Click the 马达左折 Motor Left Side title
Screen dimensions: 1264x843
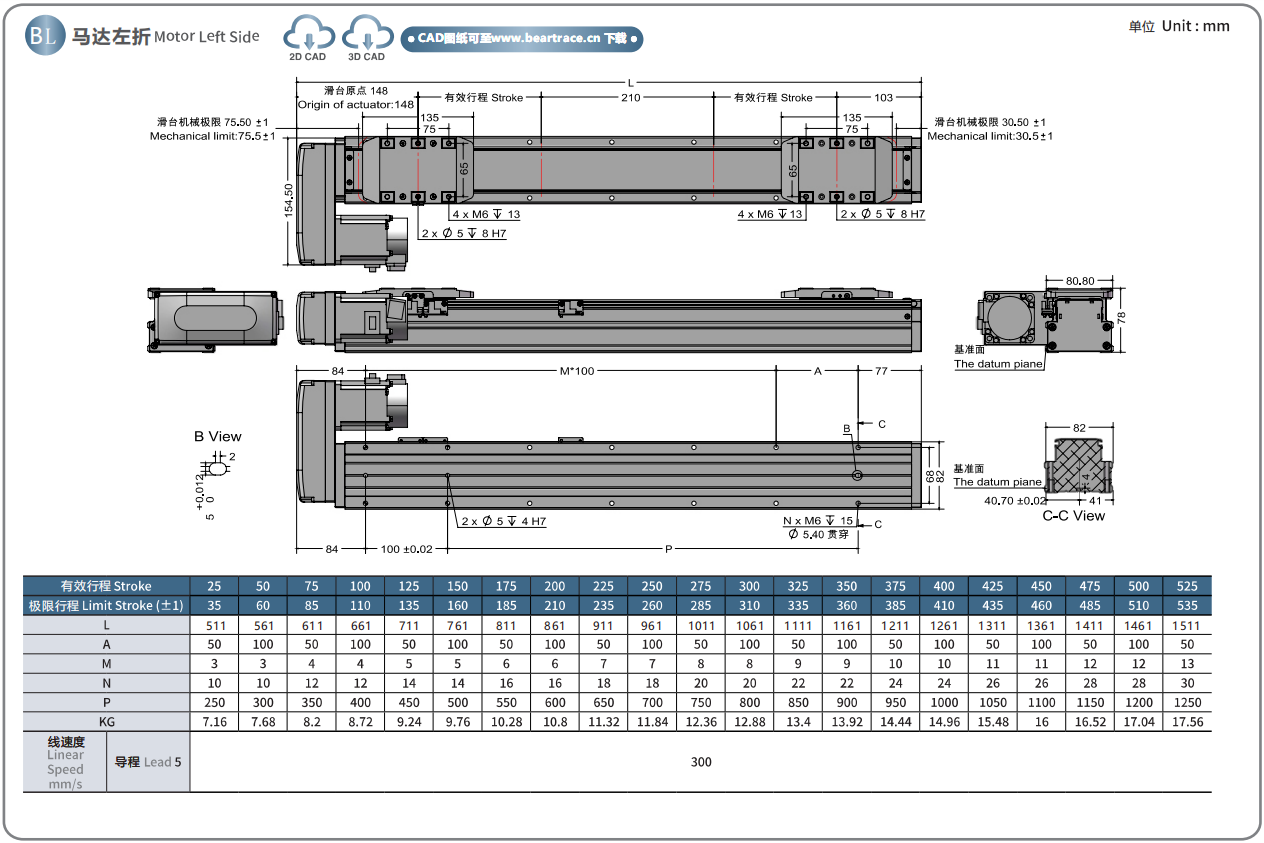(x=165, y=37)
